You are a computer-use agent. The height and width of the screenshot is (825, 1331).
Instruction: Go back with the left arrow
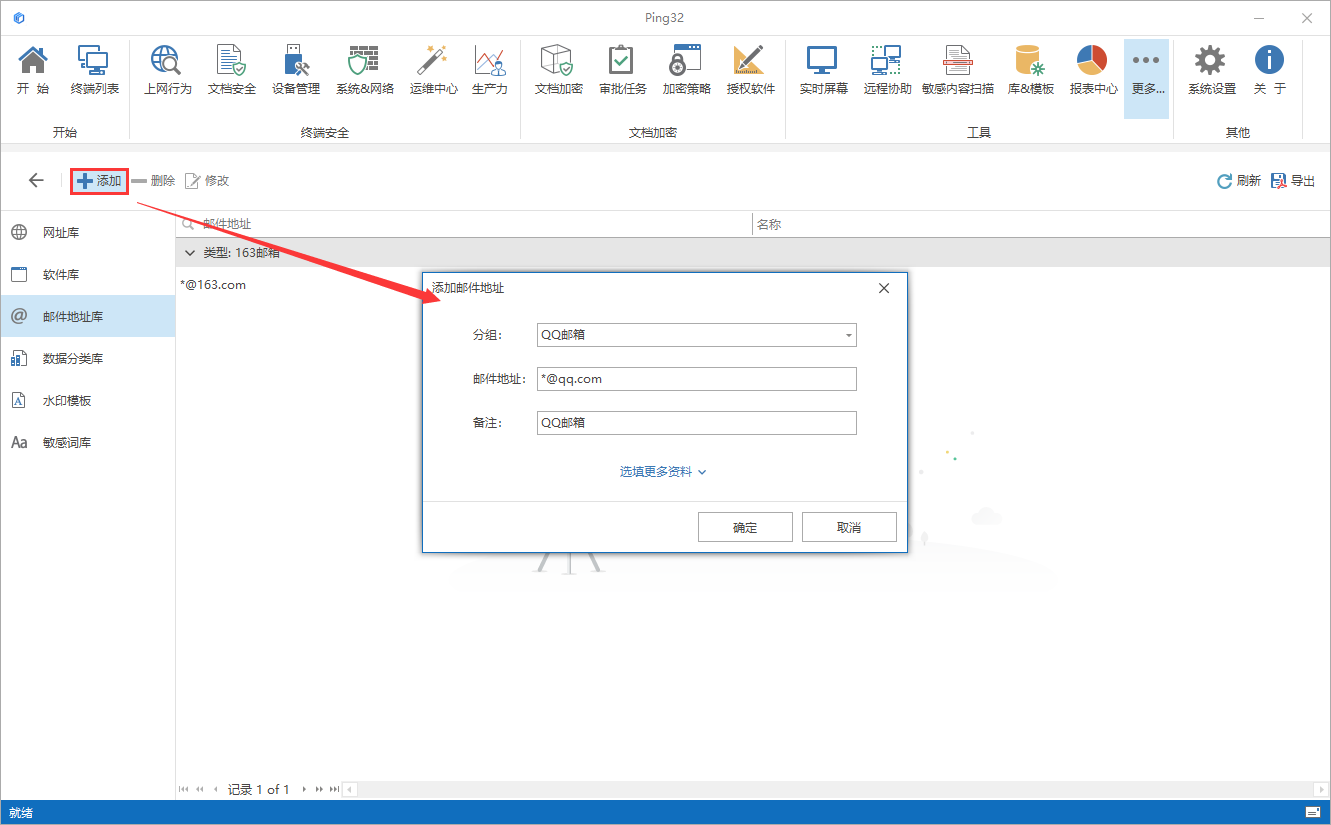point(36,180)
